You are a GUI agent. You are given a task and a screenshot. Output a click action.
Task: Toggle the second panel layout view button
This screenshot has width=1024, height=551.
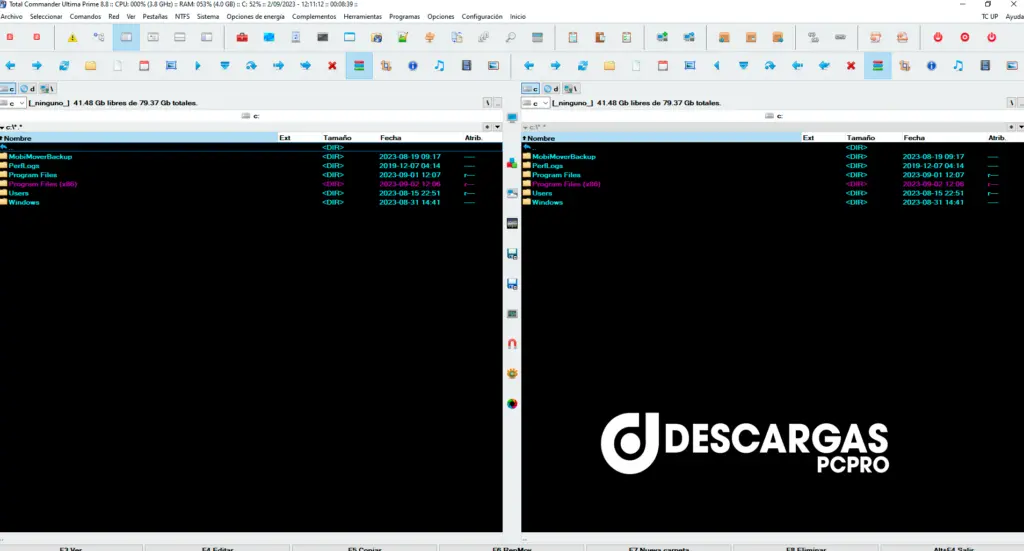(x=153, y=38)
